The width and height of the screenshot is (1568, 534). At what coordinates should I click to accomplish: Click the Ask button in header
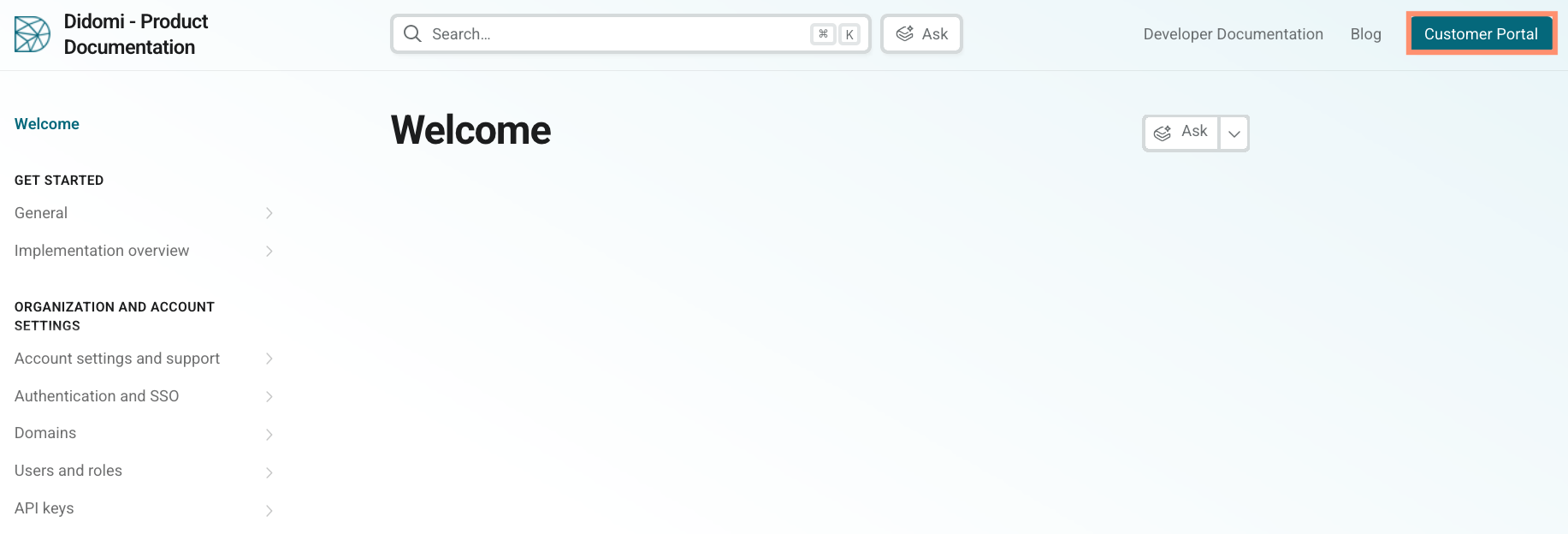coord(921,34)
